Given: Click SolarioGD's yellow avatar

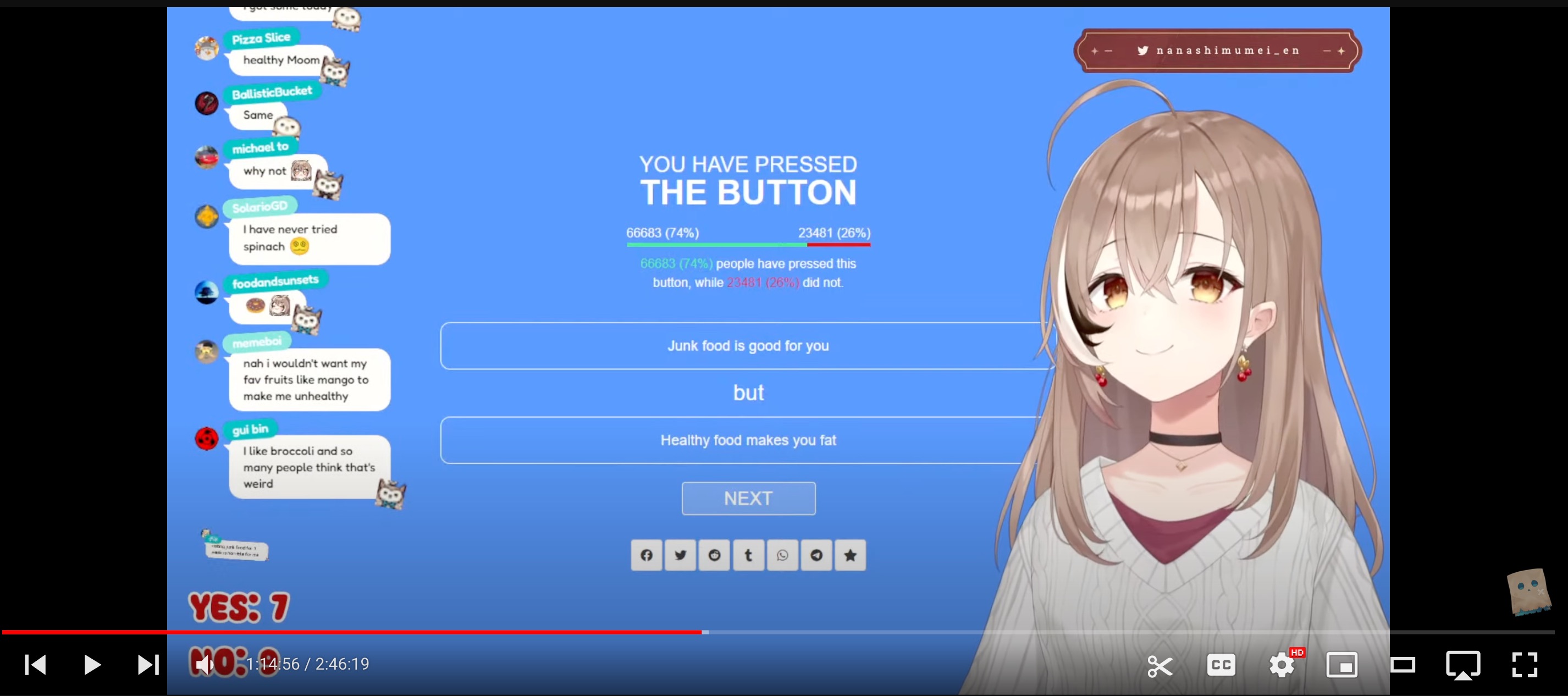Looking at the screenshot, I should [206, 216].
